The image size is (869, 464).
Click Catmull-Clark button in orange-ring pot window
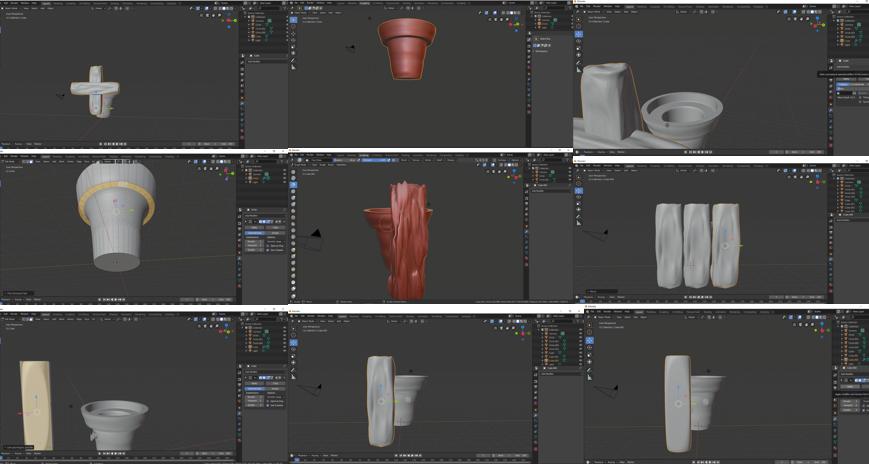(254, 233)
